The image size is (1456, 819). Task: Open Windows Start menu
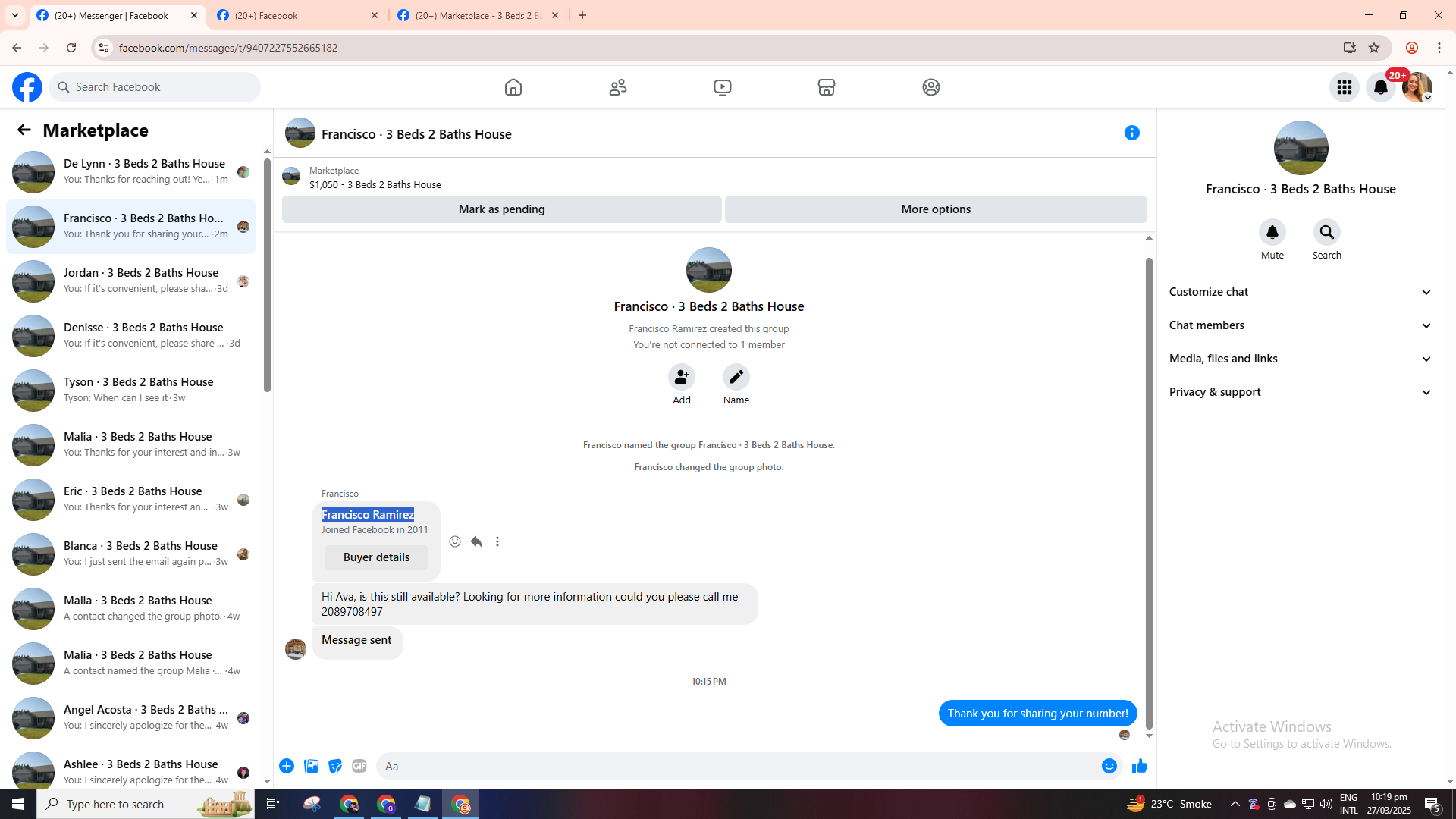[18, 804]
